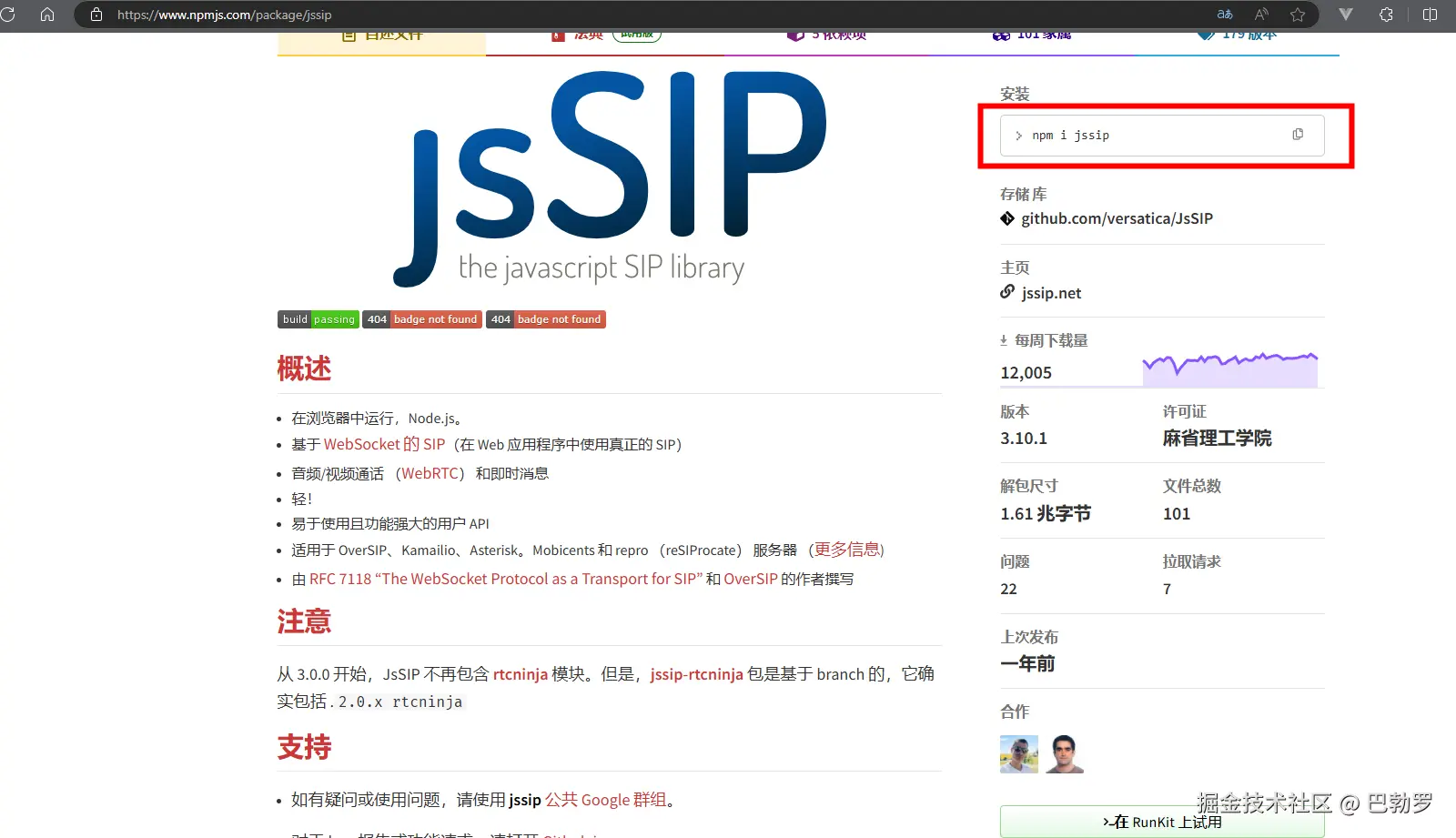Open the translate page option
Viewport: 1456px width, 838px height.
tap(1225, 14)
